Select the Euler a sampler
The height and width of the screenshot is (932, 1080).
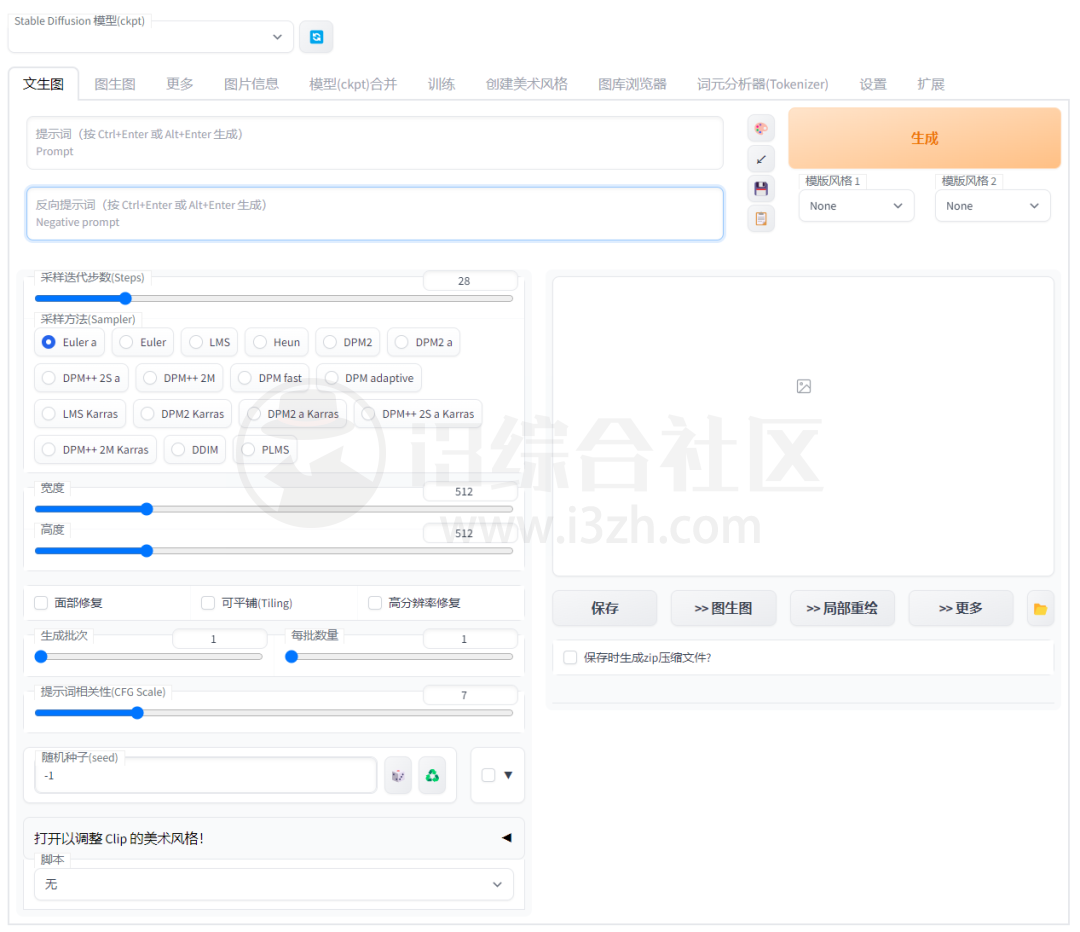69,342
